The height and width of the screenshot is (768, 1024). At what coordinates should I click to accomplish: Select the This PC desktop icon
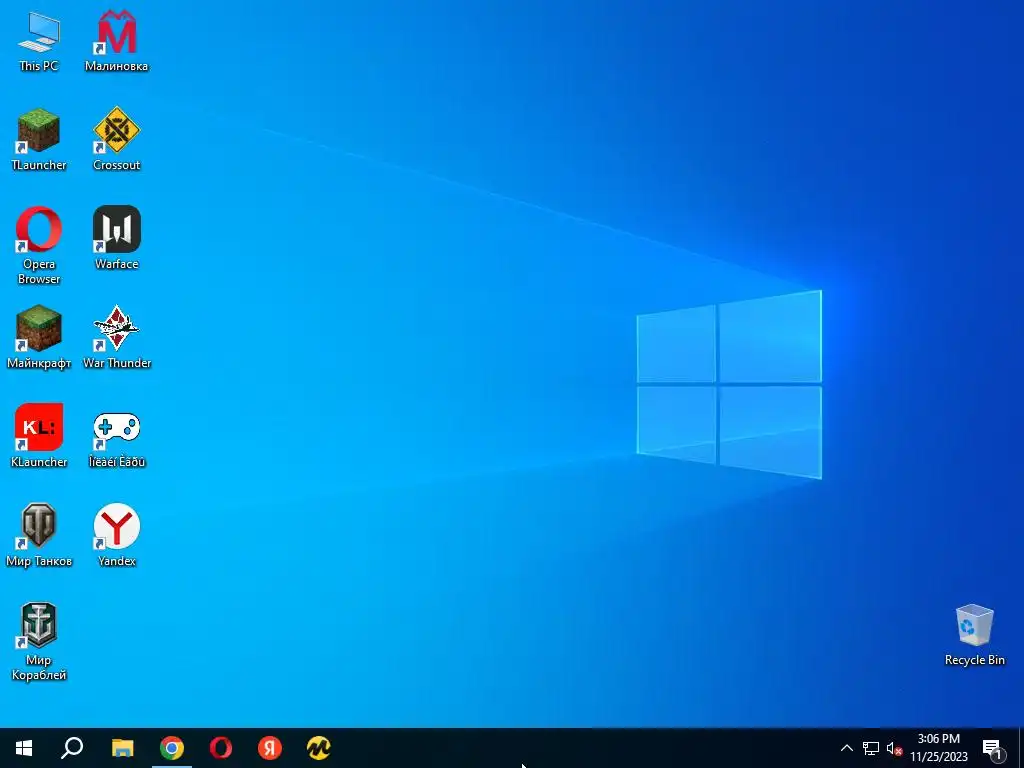click(x=39, y=41)
